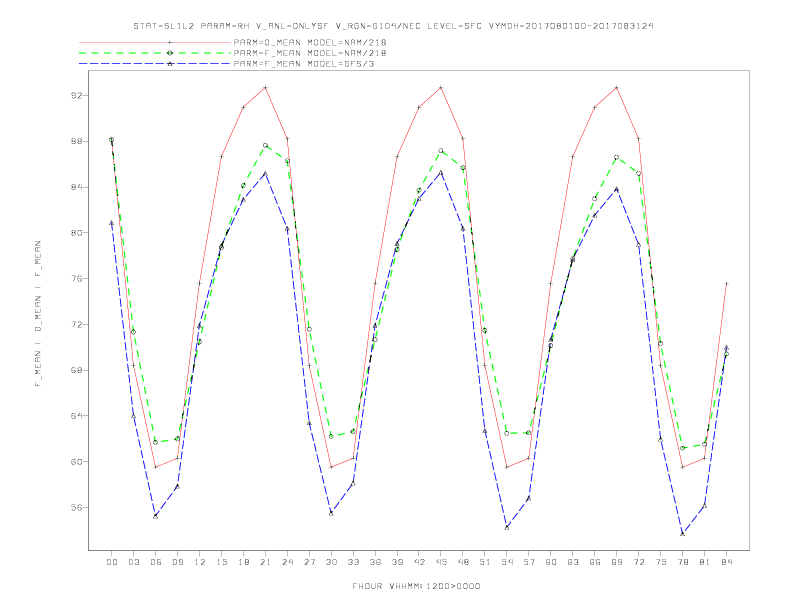Click x-axis tick label 51
The width and height of the screenshot is (792, 612).
(x=485, y=562)
